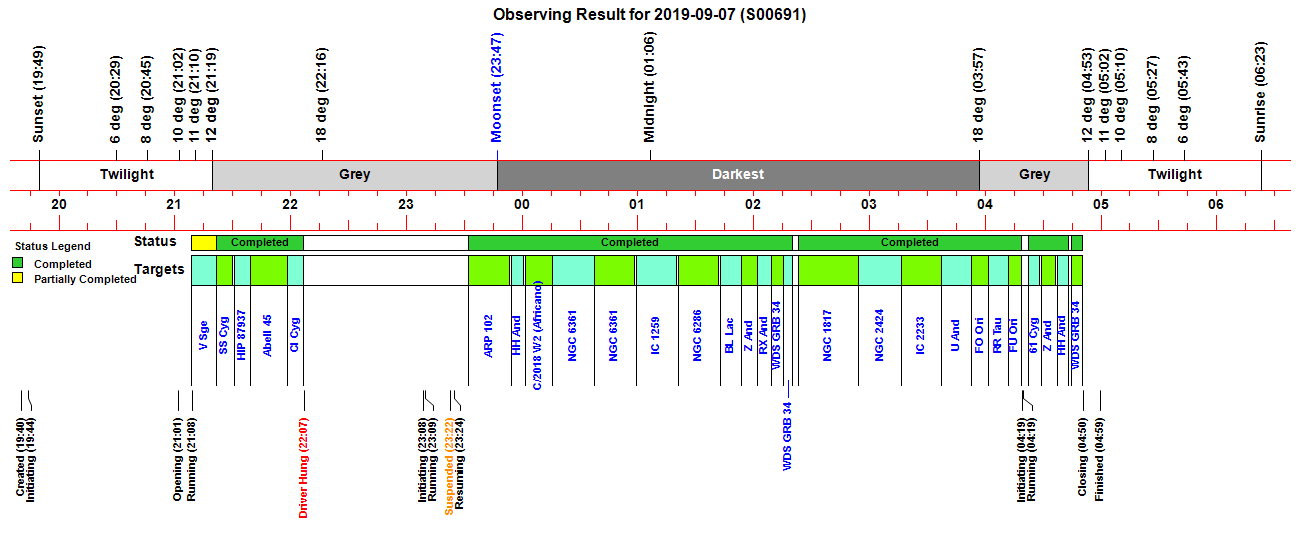Select the Running (21:08) event label
This screenshot has height=543, width=1300.
click(191, 458)
